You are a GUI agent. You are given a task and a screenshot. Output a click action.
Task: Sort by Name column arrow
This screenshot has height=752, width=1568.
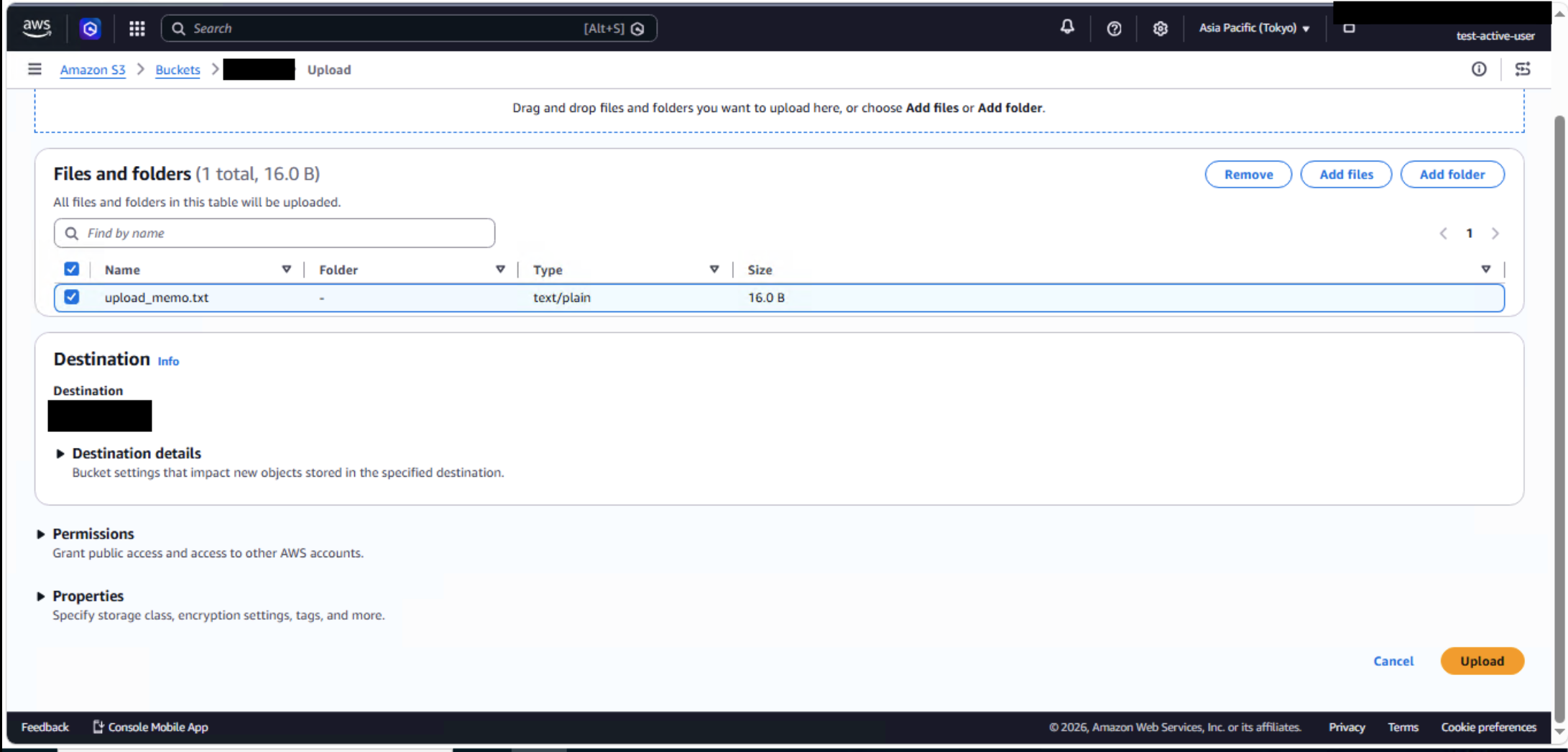click(286, 269)
